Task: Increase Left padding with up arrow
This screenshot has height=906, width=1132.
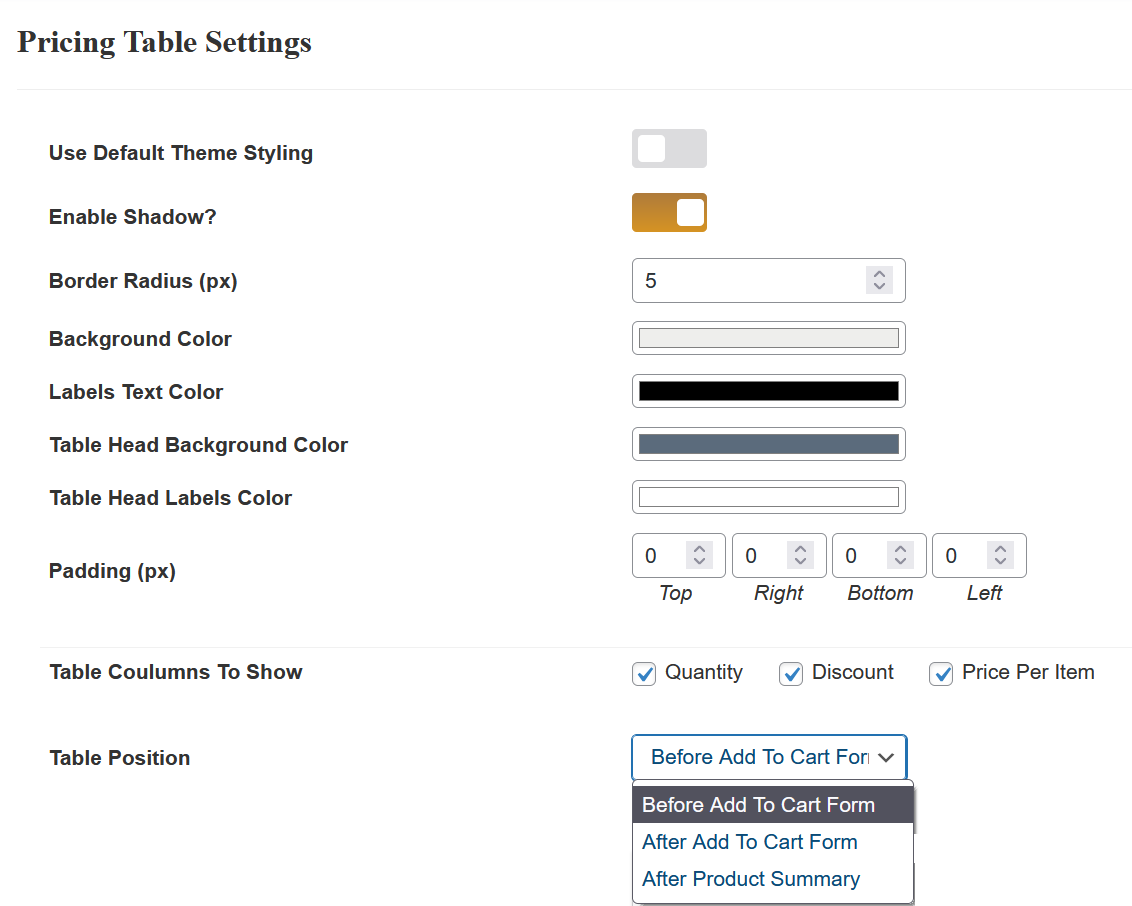Action: pos(1001,549)
